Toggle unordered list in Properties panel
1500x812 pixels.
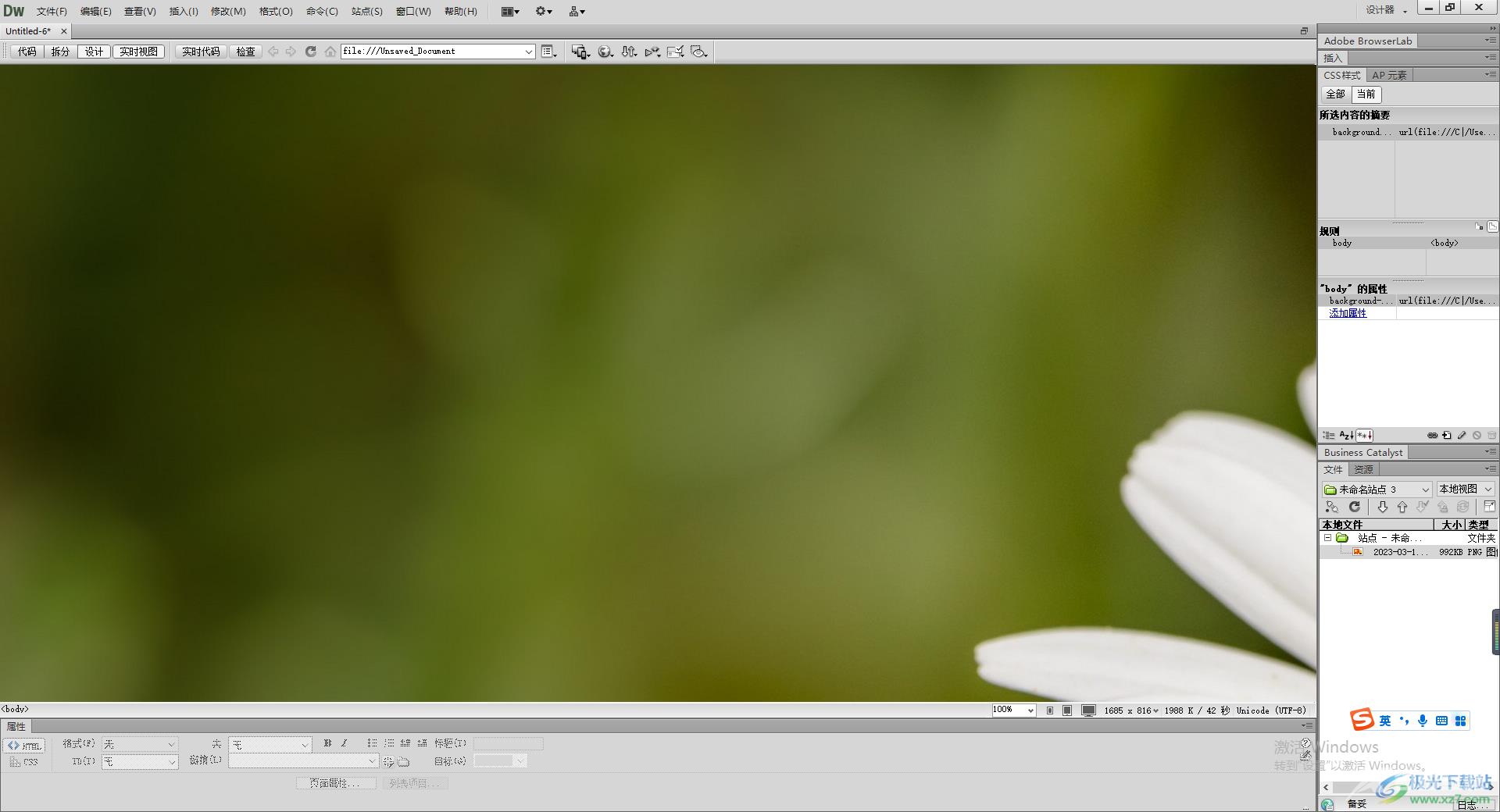point(372,743)
